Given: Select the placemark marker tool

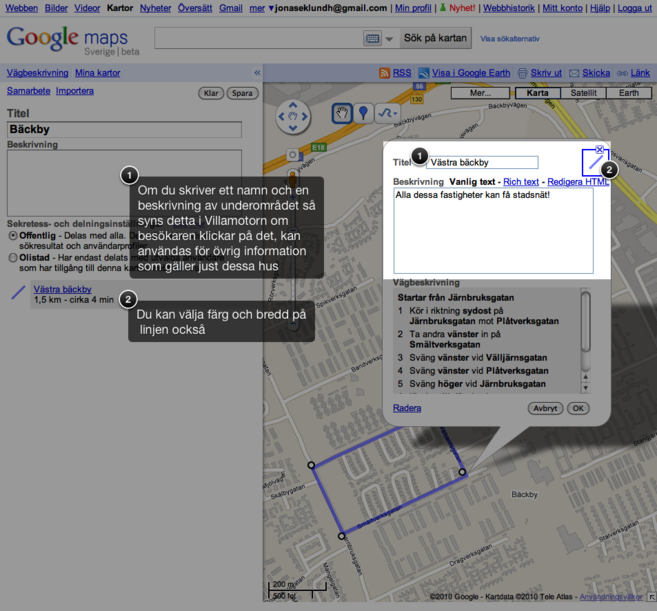Looking at the screenshot, I should [365, 114].
